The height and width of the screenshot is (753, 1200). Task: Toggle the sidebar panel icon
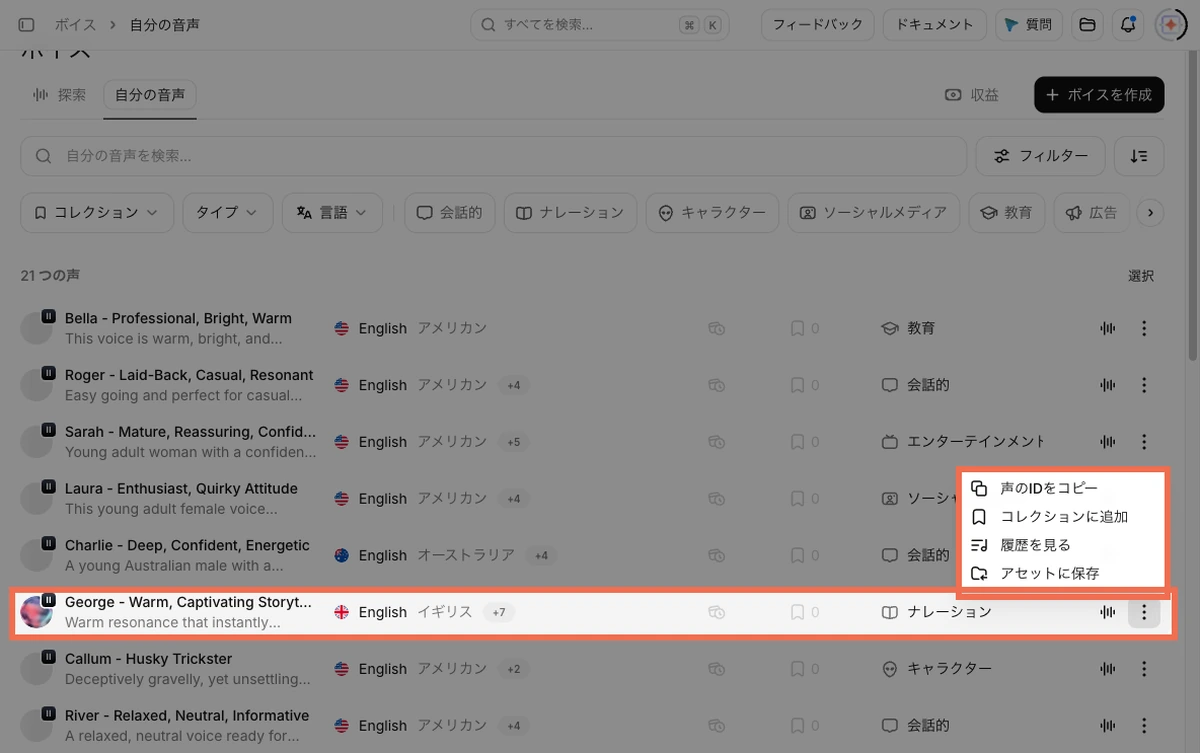point(27,24)
